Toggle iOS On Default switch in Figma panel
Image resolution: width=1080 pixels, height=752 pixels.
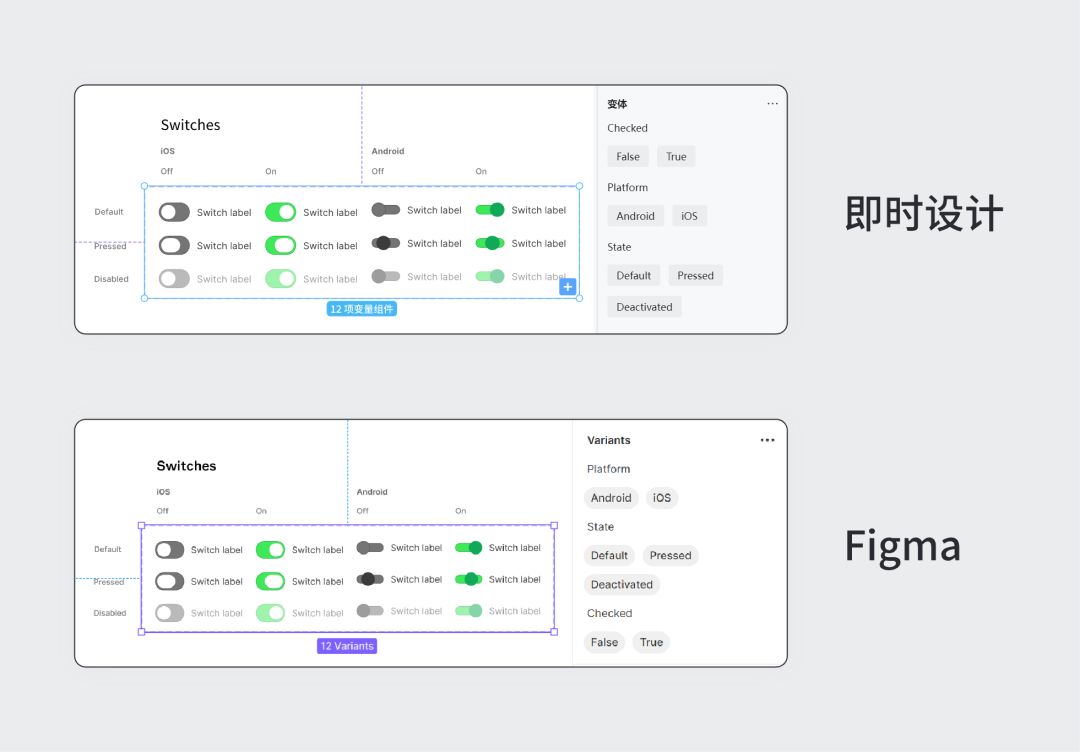point(270,550)
